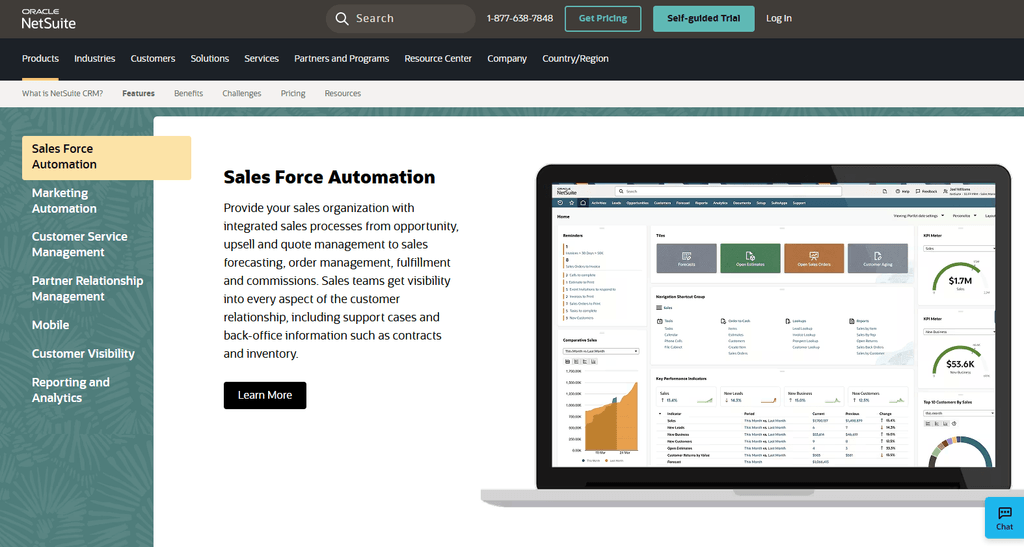Select the Pricing sub-navigation tab

click(x=293, y=93)
